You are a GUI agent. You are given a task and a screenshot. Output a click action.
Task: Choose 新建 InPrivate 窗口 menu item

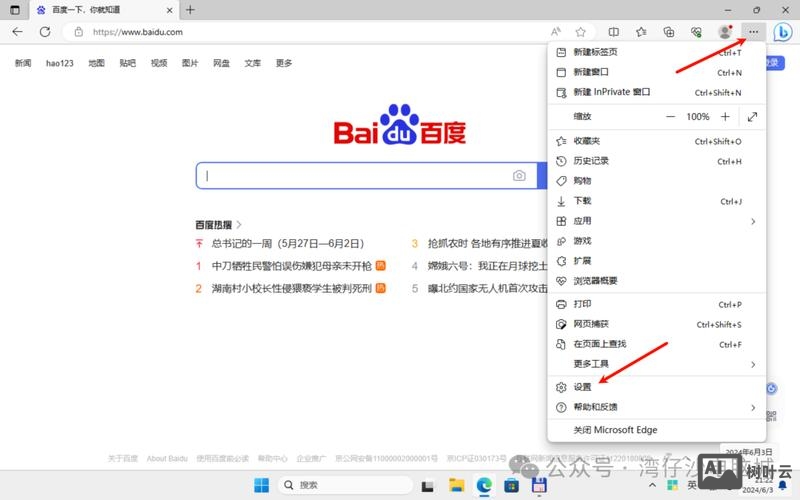tap(656, 92)
